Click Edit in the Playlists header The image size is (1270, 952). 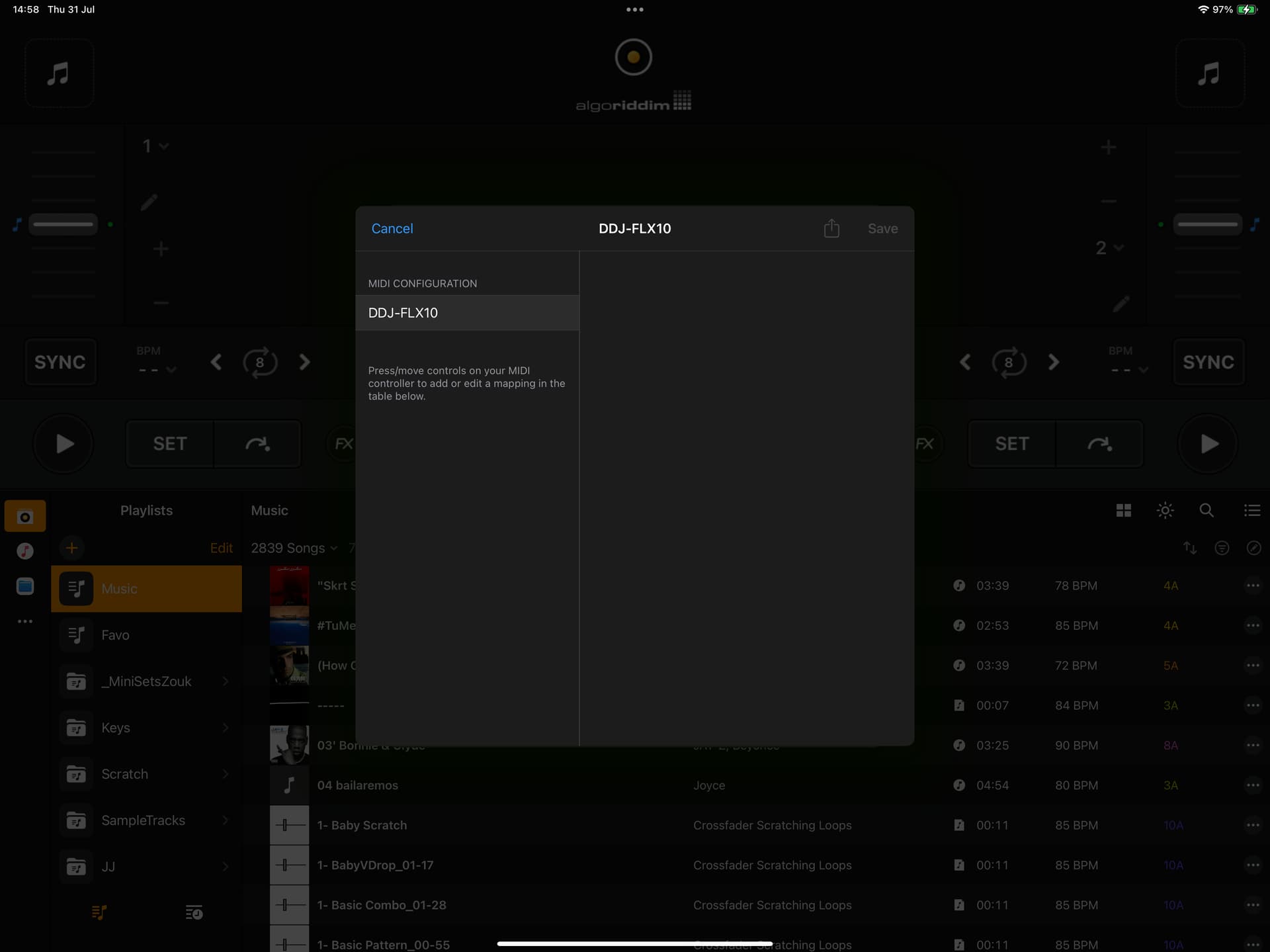pyautogui.click(x=221, y=548)
